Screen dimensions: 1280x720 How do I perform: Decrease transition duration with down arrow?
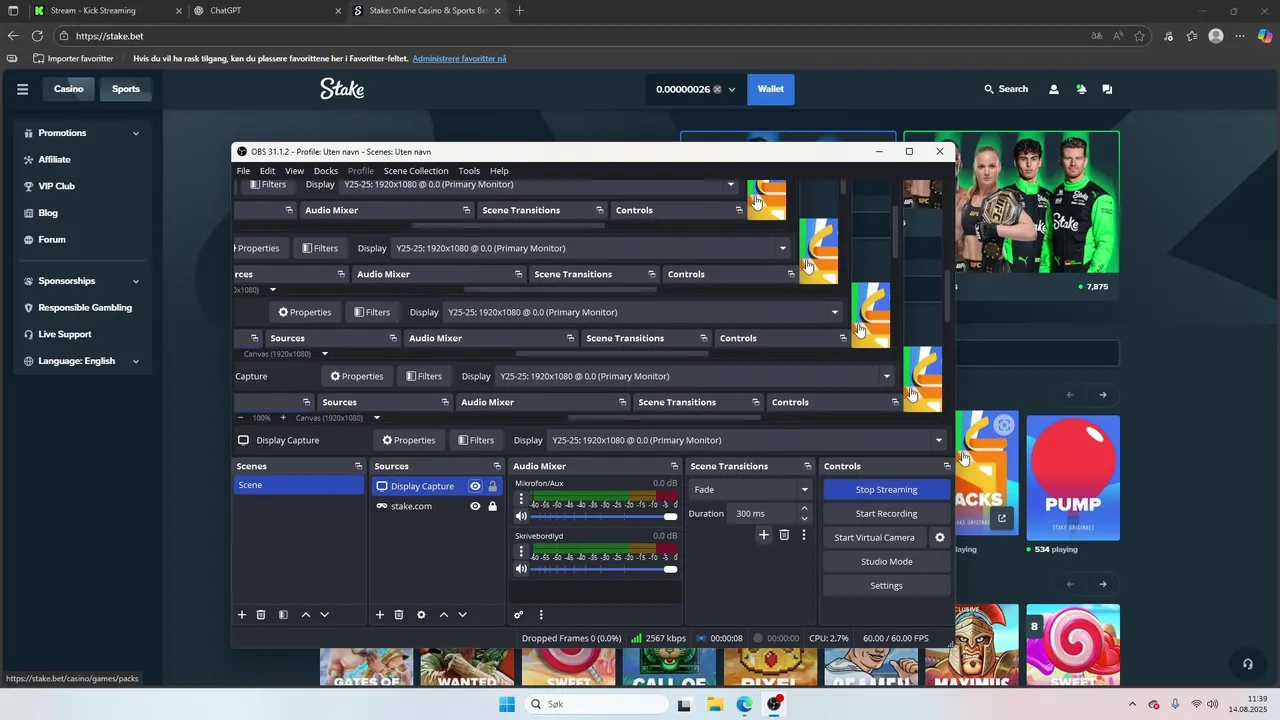(x=804, y=518)
